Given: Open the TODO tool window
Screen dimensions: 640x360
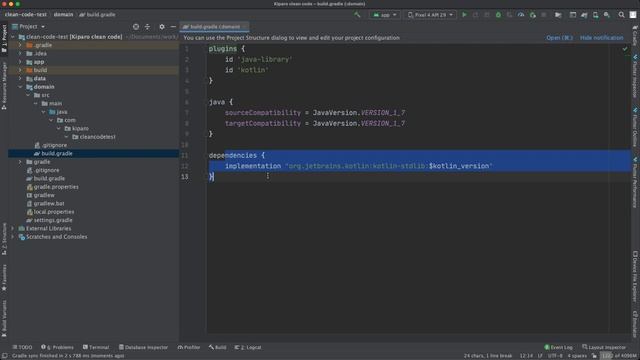Looking at the screenshot, I should (22, 347).
